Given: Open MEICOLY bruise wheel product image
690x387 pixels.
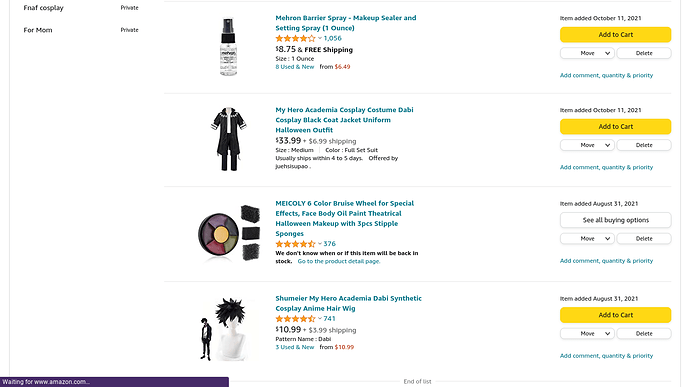Looking at the screenshot, I should [x=229, y=232].
